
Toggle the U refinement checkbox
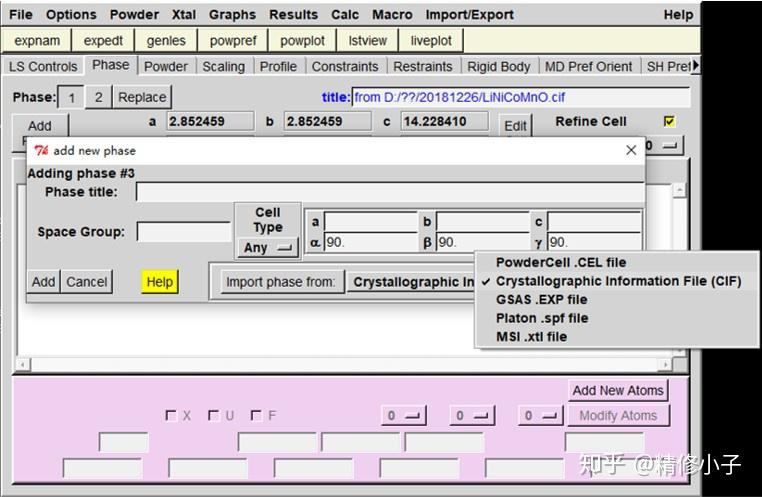(213, 415)
